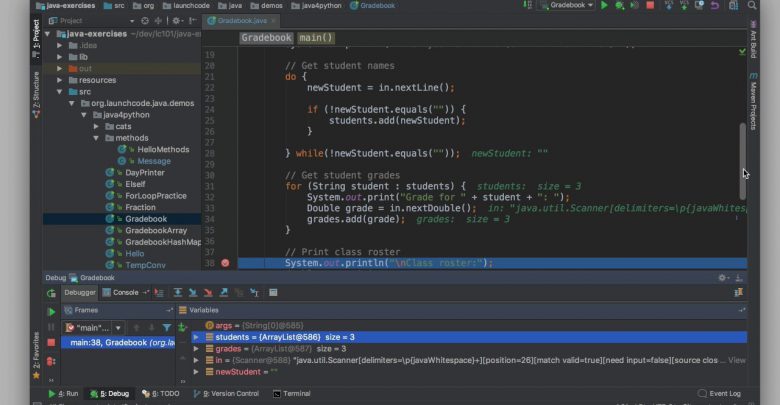This screenshot has width=780, height=405.
Task: Click the editor vertical scrollbar thumb
Action: [x=743, y=161]
